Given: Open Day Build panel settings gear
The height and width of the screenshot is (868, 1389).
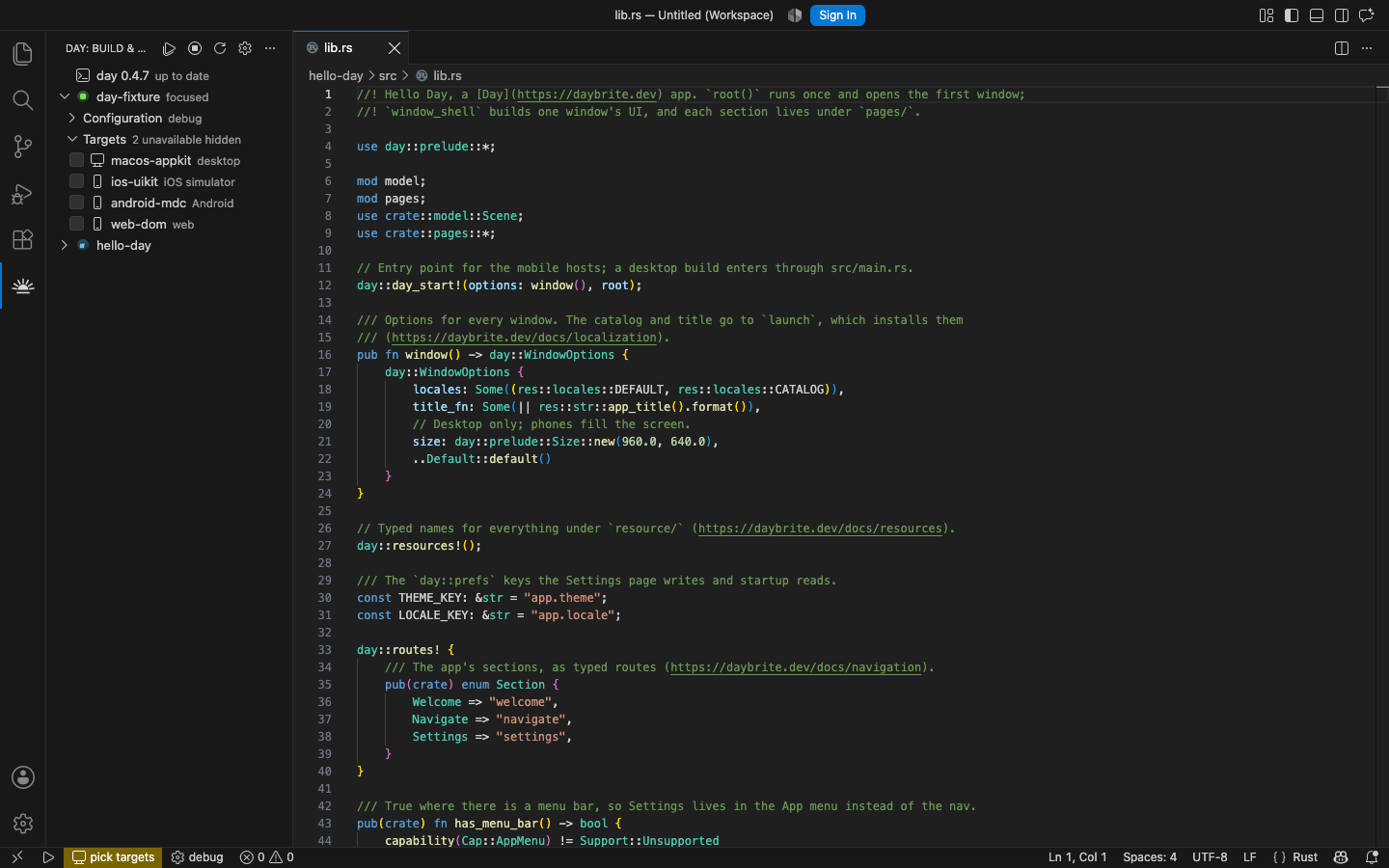Looking at the screenshot, I should [x=245, y=48].
